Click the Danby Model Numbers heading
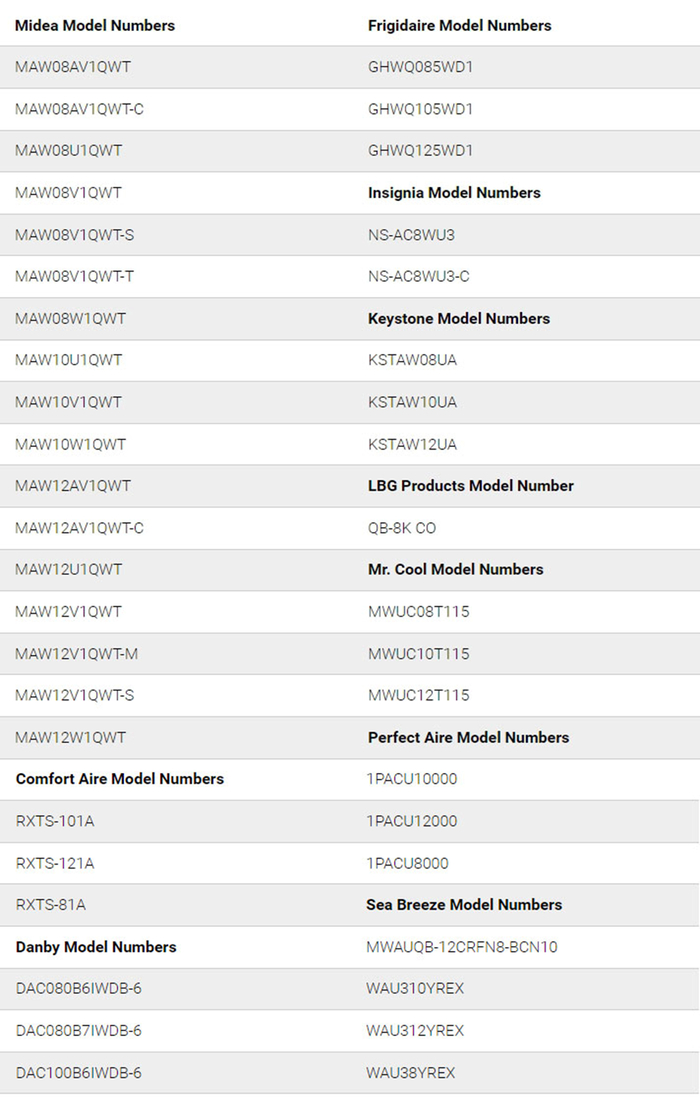 [96, 947]
